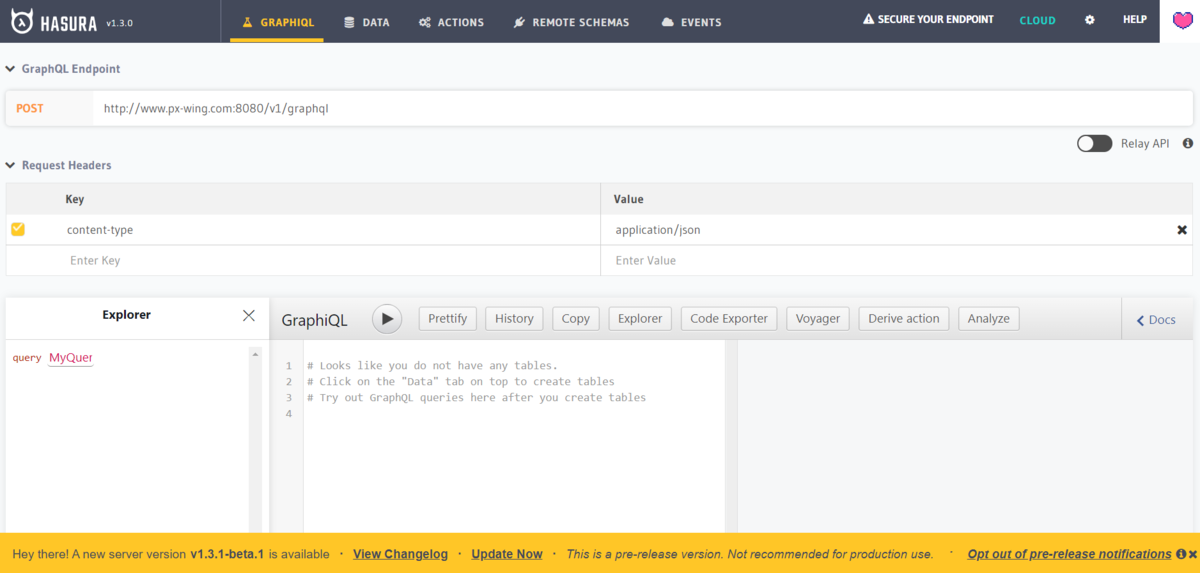Click the Value column header
The width and height of the screenshot is (1200, 573).
[629, 199]
